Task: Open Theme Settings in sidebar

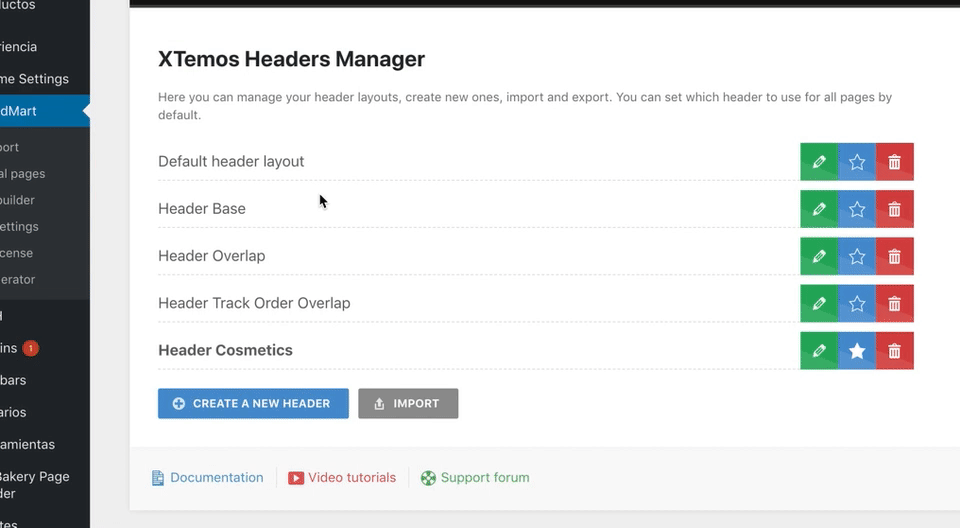Action: pos(34,79)
